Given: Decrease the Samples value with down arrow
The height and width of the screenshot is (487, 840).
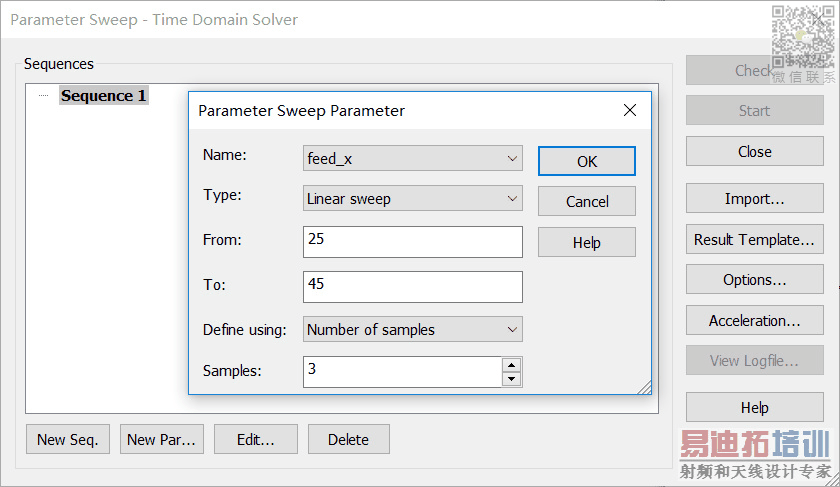Looking at the screenshot, I should pos(512,379).
